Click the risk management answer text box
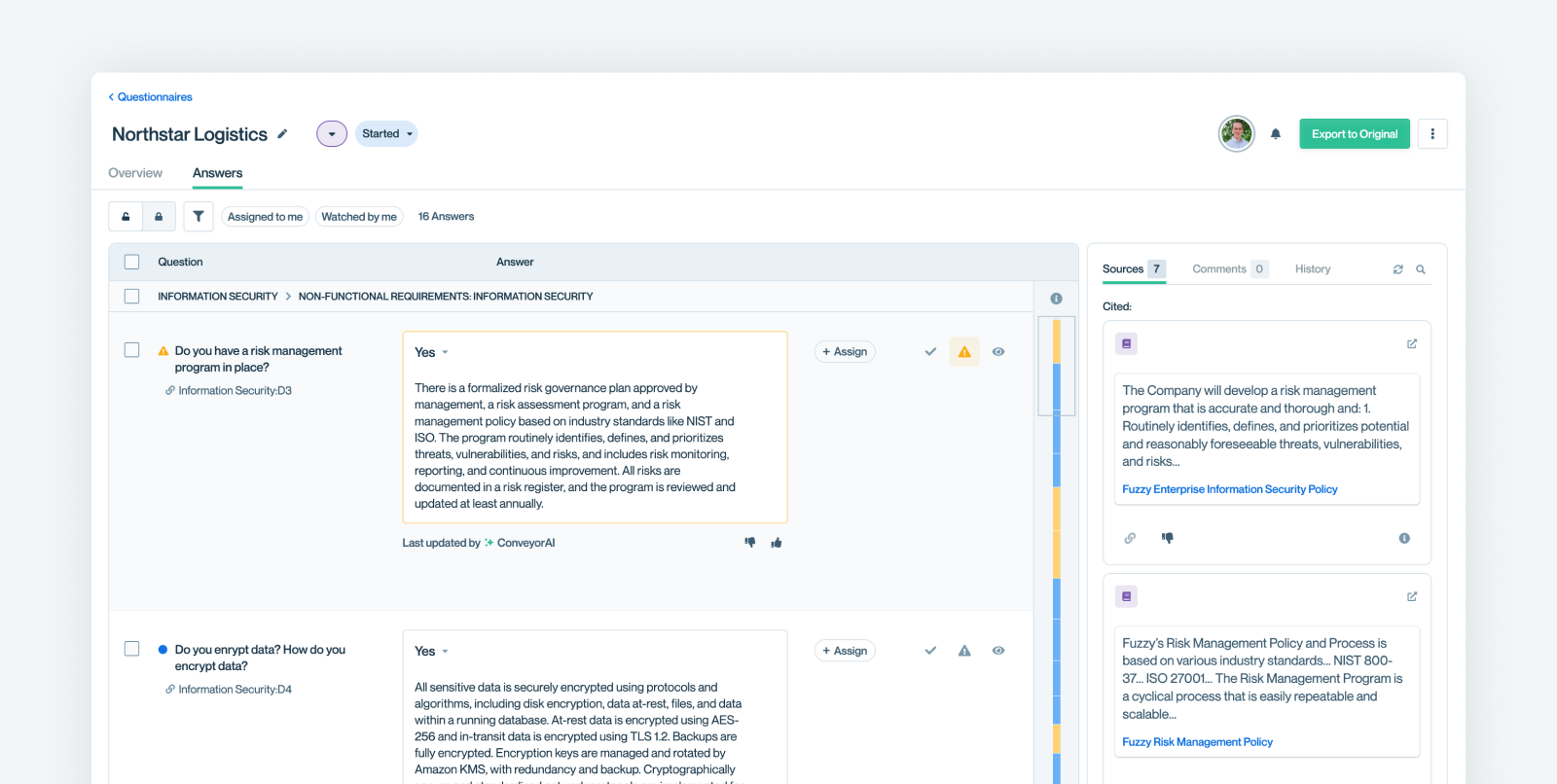 coord(595,427)
